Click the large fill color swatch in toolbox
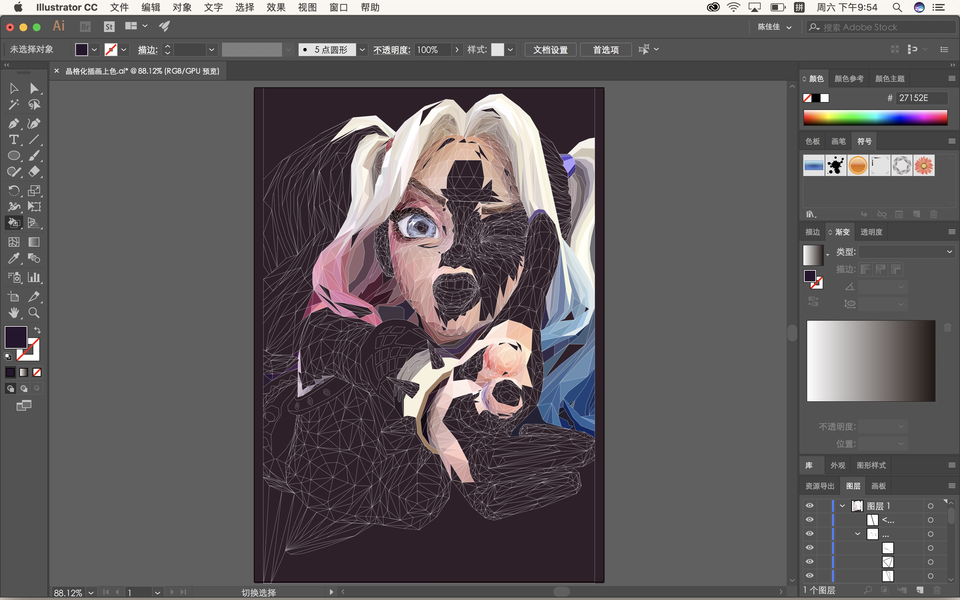The image size is (960, 600). click(16, 337)
